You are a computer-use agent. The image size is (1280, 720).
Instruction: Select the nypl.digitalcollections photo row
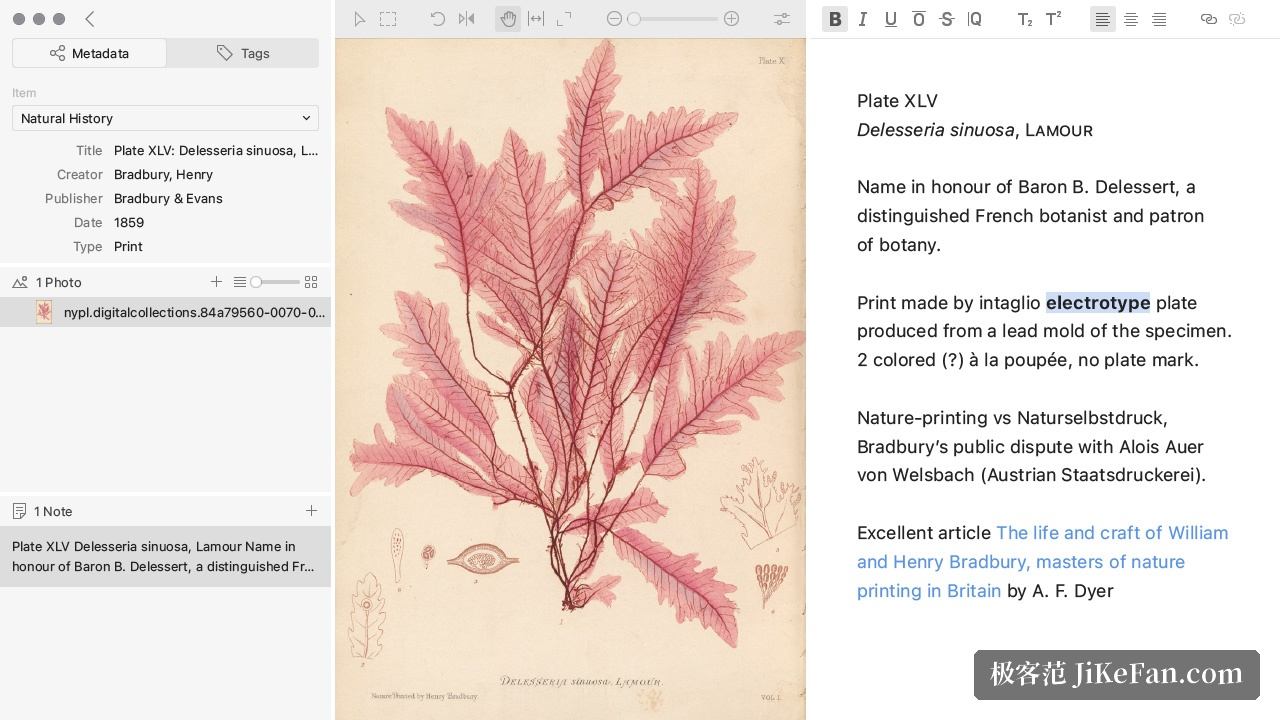[165, 312]
